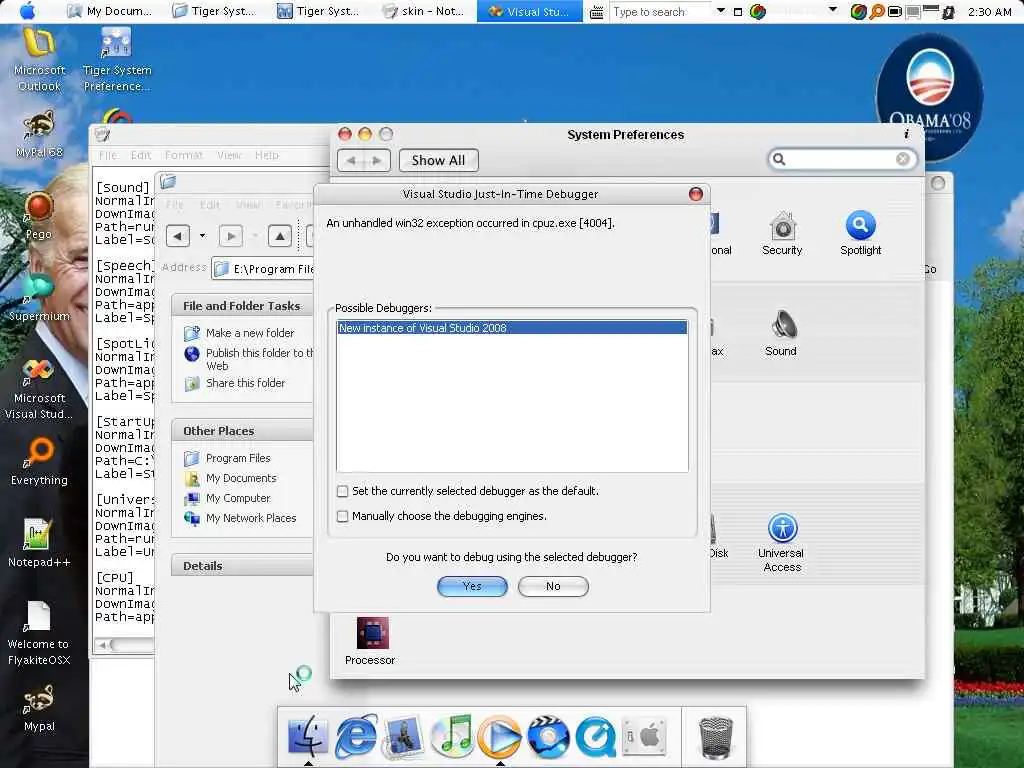Check Manually choose the debugging engines

(342, 516)
